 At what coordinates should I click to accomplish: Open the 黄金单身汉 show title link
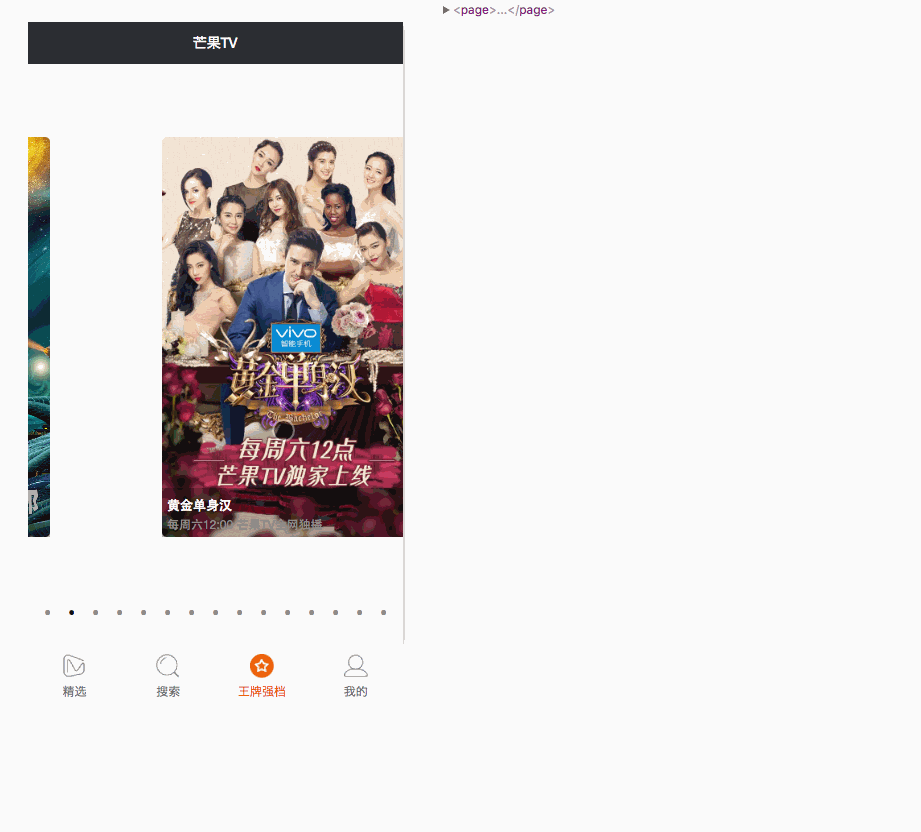point(199,505)
